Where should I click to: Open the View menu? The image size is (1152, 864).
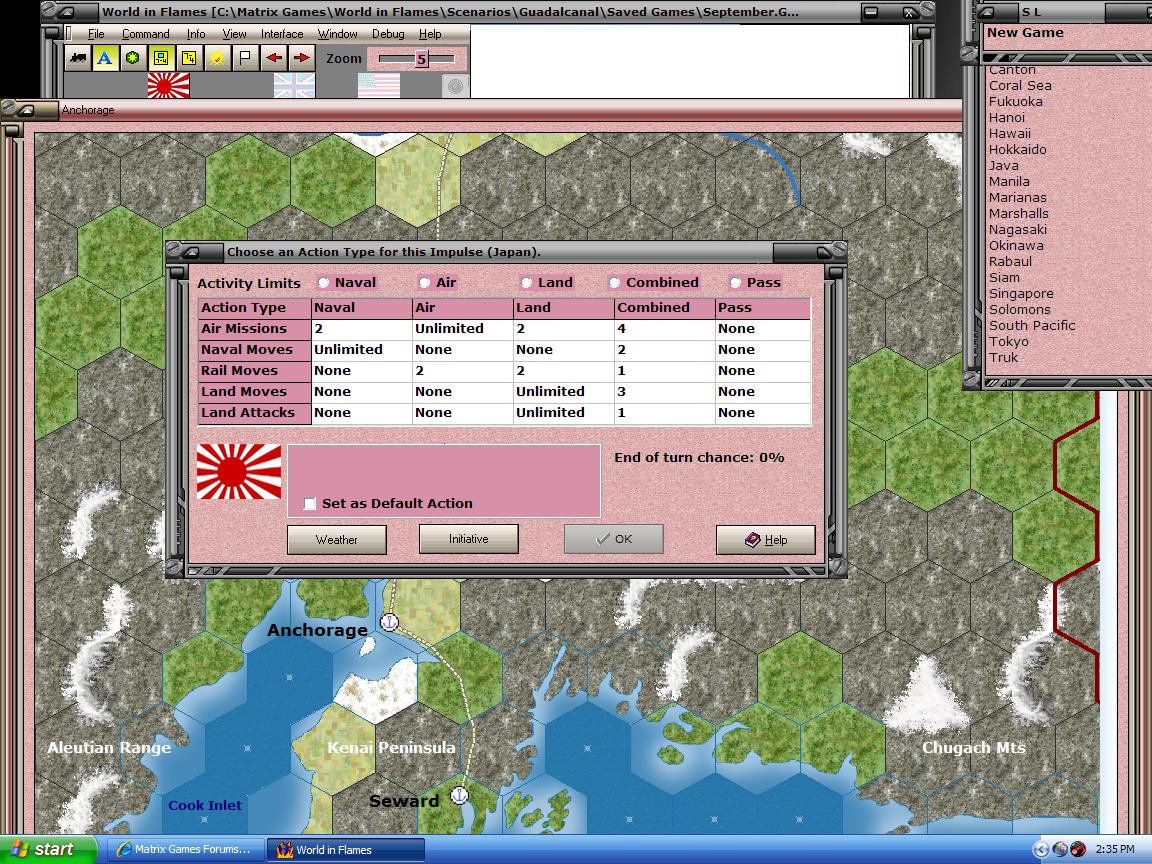pos(234,34)
